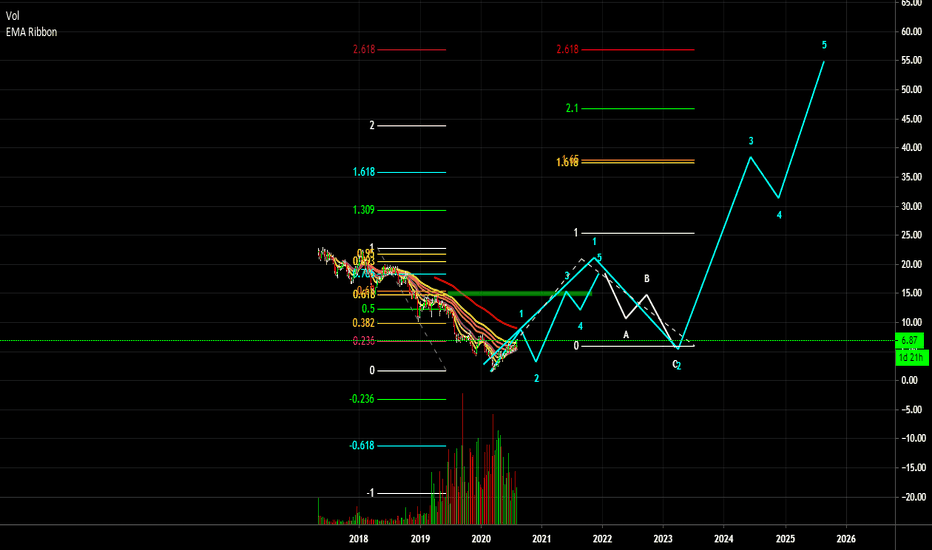Select the green 2.1 Fibonacci label
The height and width of the screenshot is (550, 932).
tap(572, 108)
